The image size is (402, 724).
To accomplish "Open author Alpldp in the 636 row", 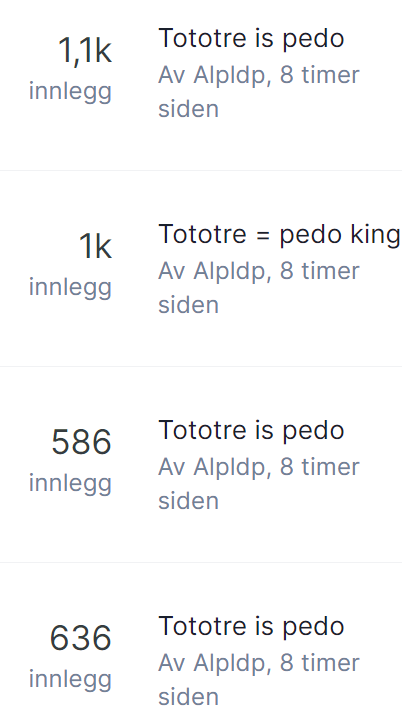I will tap(229, 663).
